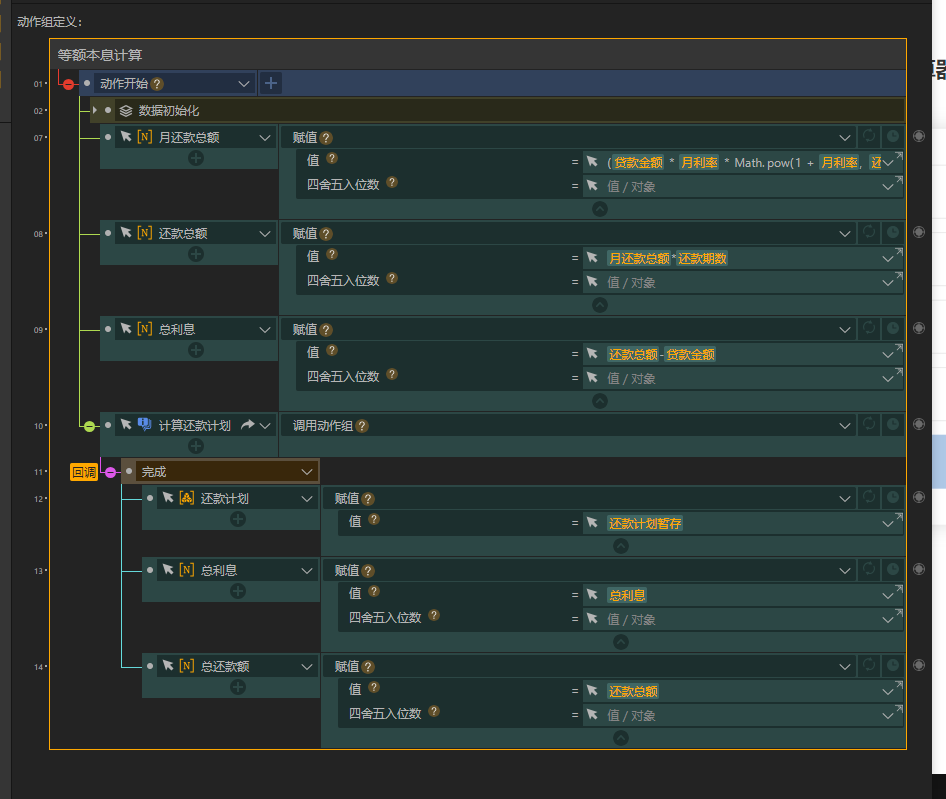Collapse the line 07 parameters with up arrow
The width and height of the screenshot is (946, 799).
click(600, 209)
